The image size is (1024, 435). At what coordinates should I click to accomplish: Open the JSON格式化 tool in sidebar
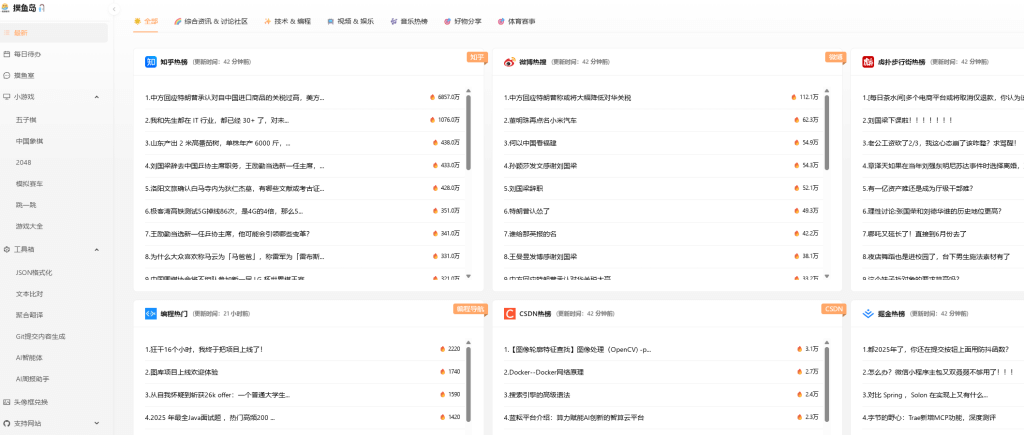click(34, 272)
